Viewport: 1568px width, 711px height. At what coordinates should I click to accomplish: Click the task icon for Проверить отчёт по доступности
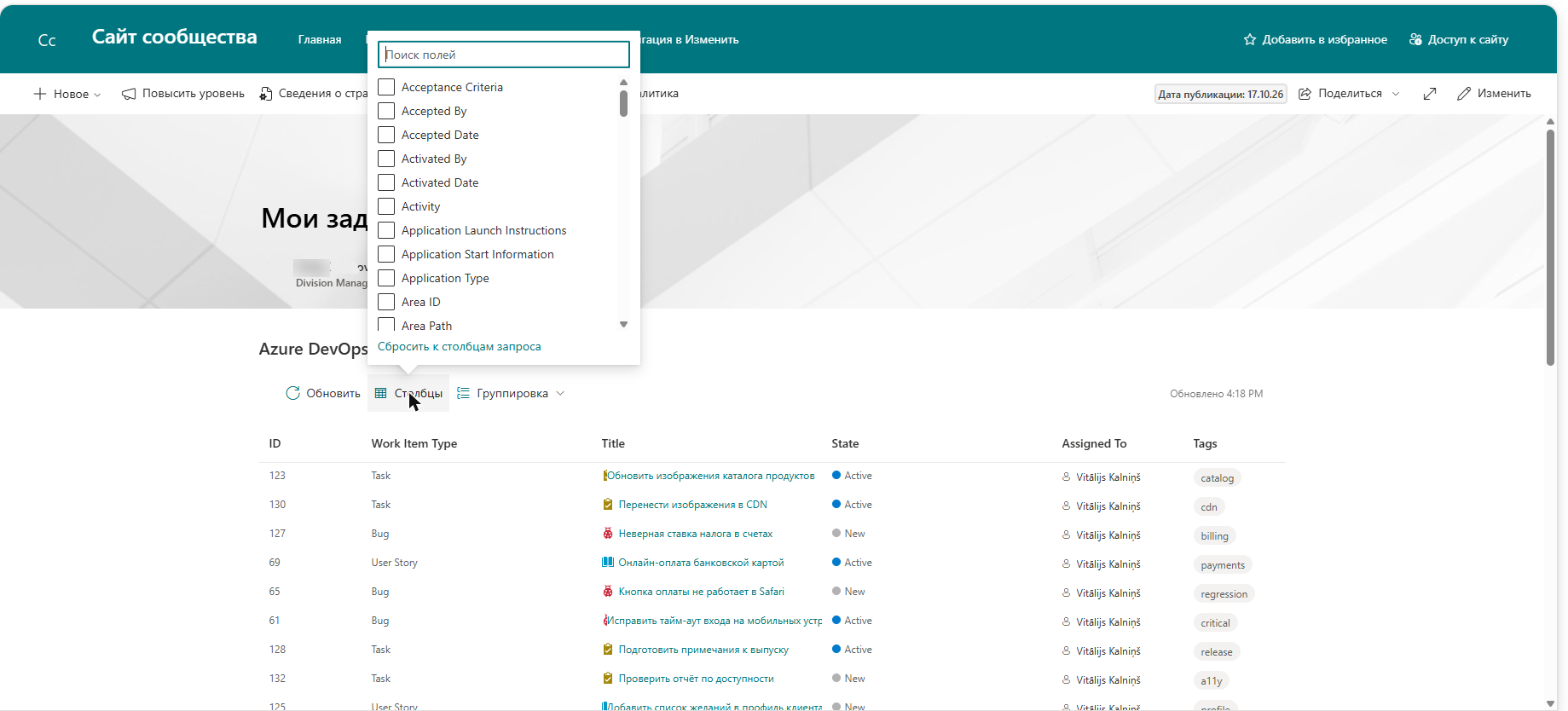pyautogui.click(x=607, y=679)
